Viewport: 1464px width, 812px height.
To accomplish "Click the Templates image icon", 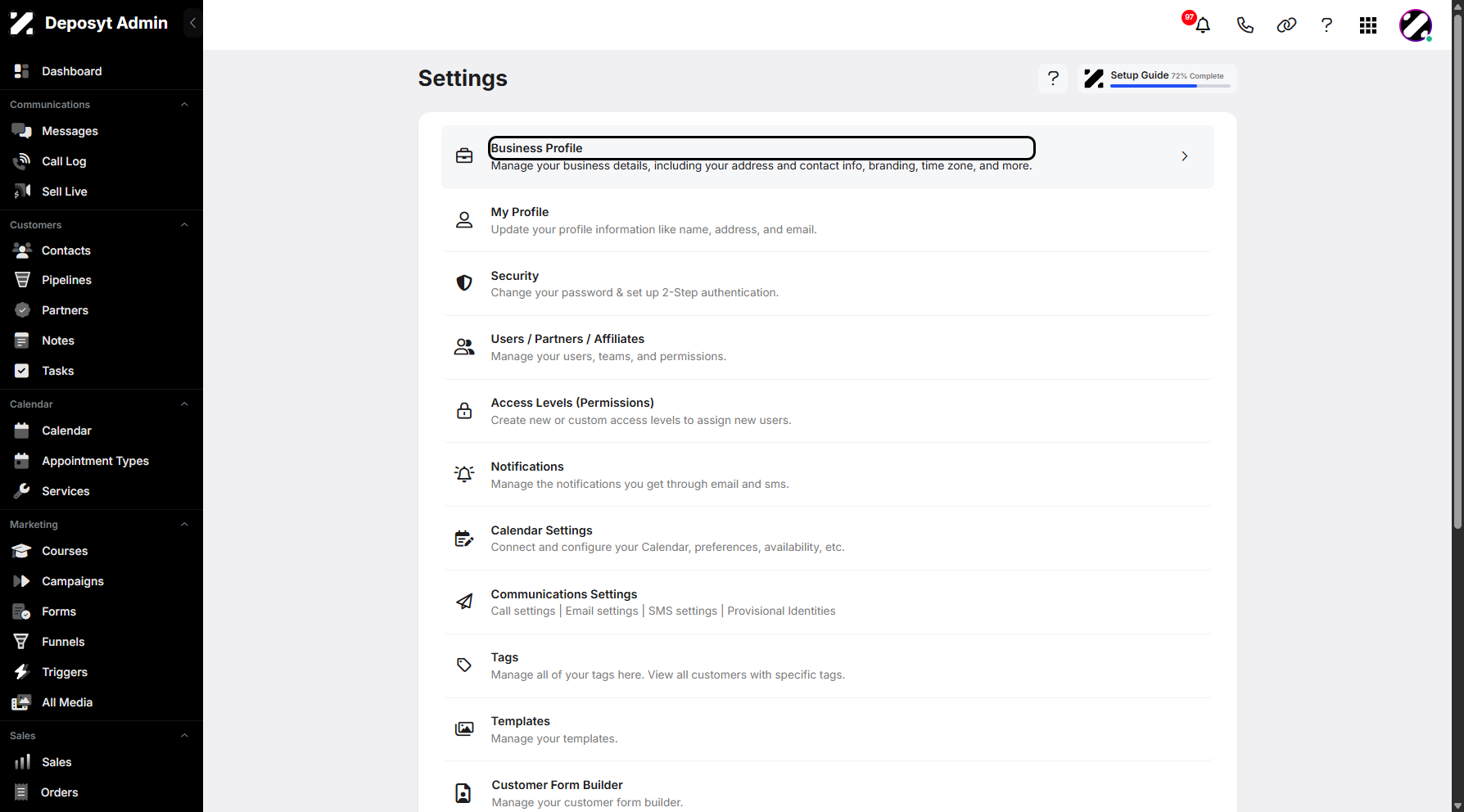I will [464, 729].
